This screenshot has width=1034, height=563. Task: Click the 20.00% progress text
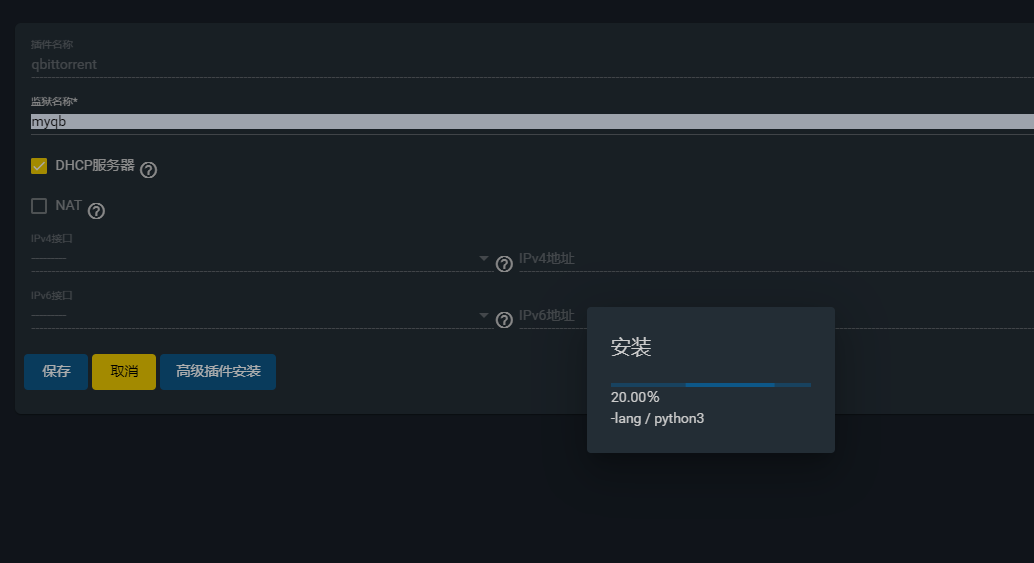click(x=635, y=397)
